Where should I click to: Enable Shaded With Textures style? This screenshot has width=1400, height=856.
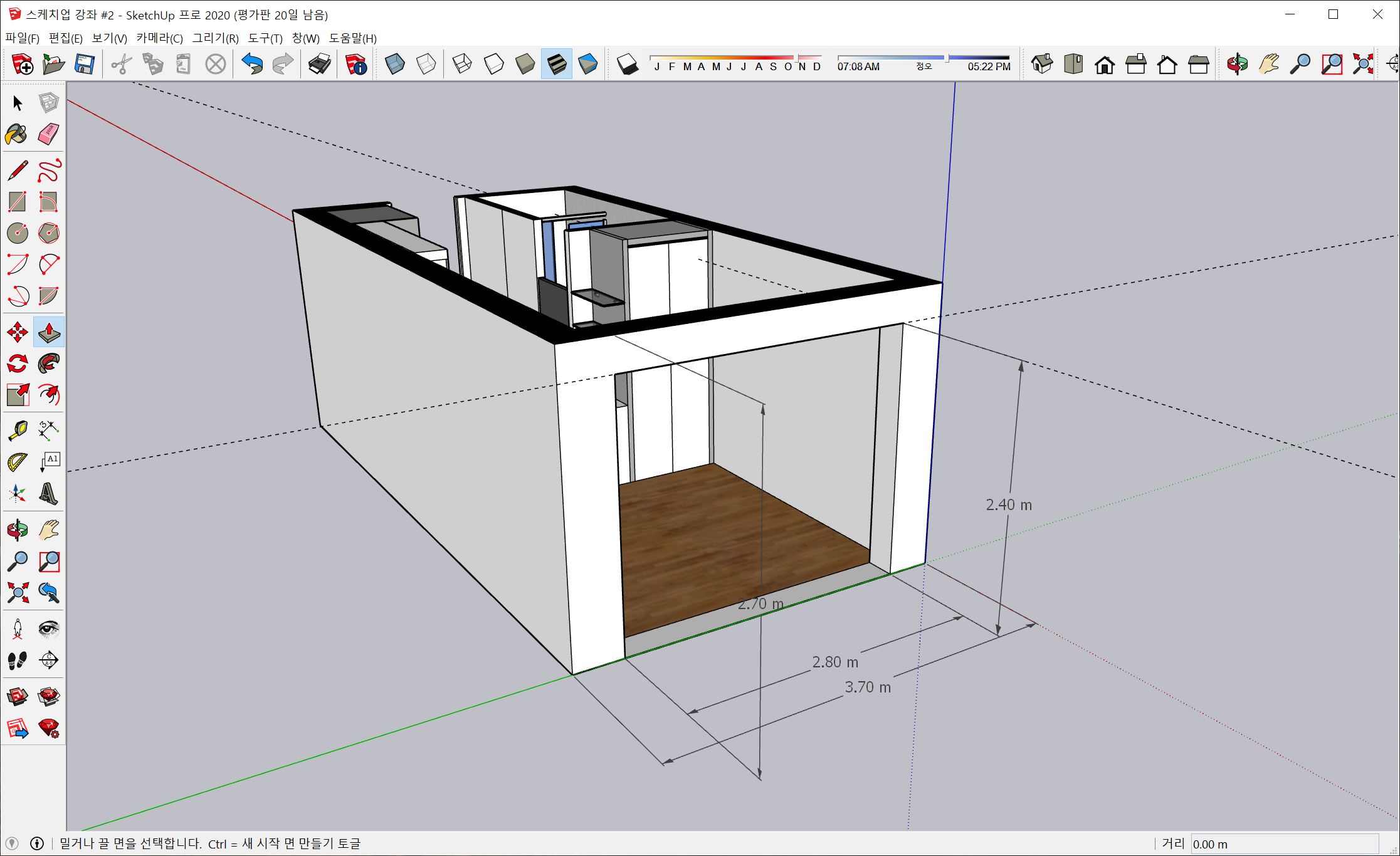pyautogui.click(x=557, y=64)
